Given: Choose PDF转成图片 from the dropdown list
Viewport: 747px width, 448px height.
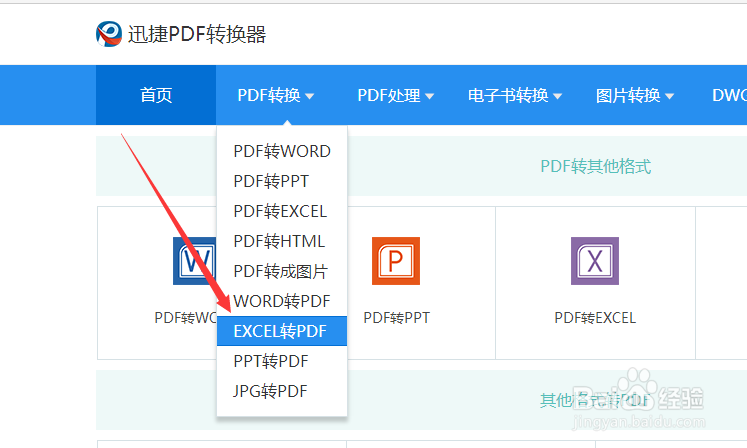Looking at the screenshot, I should coord(282,271).
